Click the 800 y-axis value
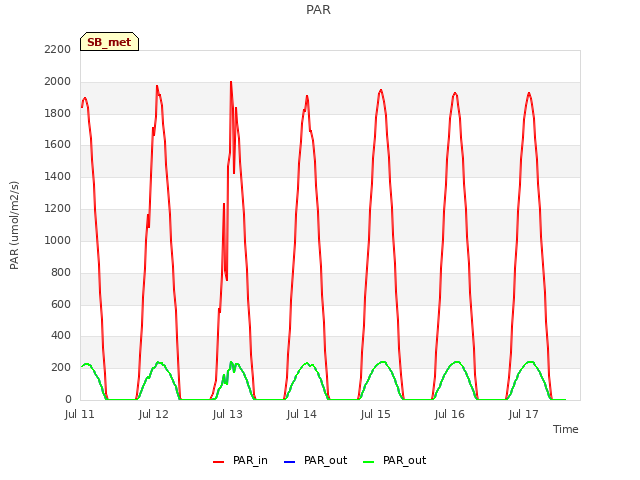Viewport: 640px width, 480px height. click(x=61, y=272)
